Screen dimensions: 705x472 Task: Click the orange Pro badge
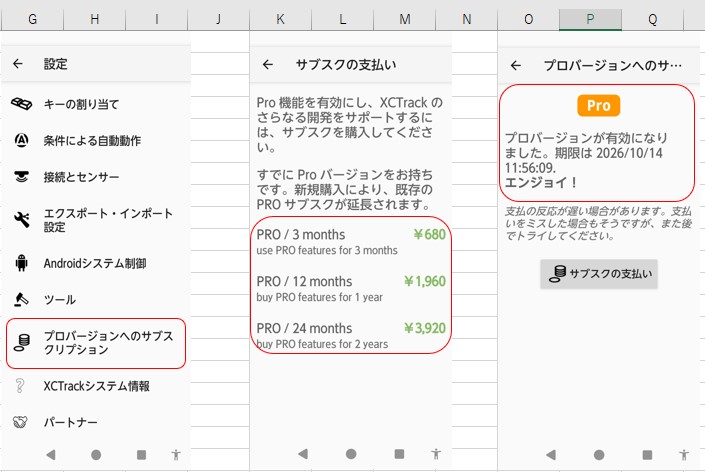[x=598, y=106]
